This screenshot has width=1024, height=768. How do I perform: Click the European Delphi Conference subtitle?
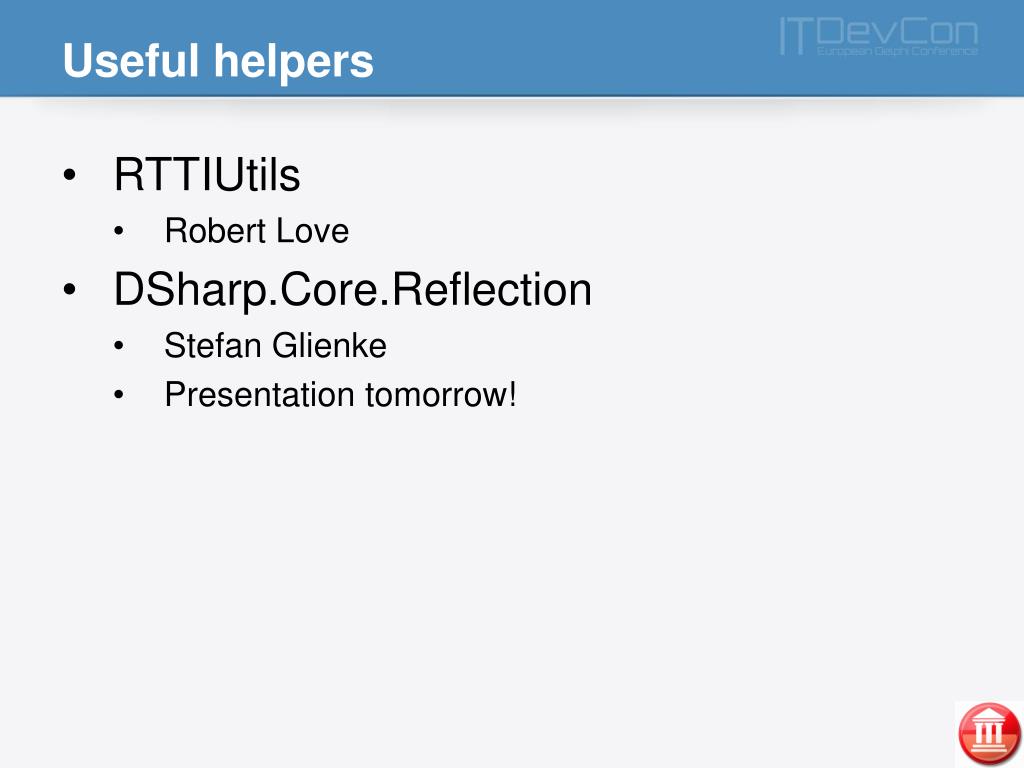click(x=897, y=51)
